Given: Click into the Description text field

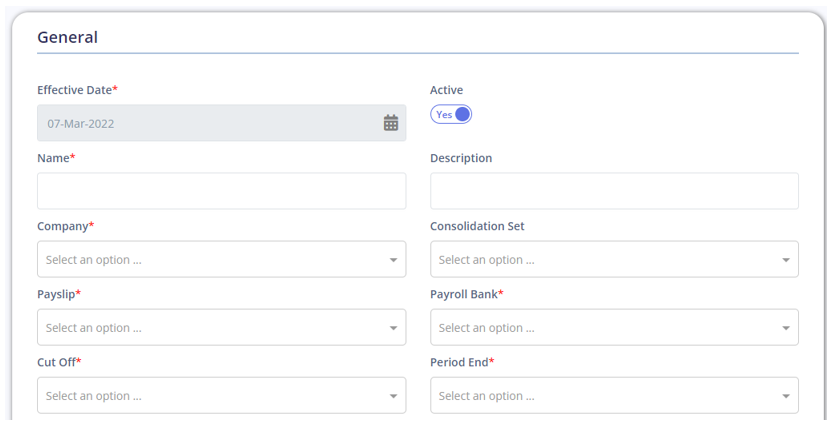Looking at the screenshot, I should [x=614, y=191].
